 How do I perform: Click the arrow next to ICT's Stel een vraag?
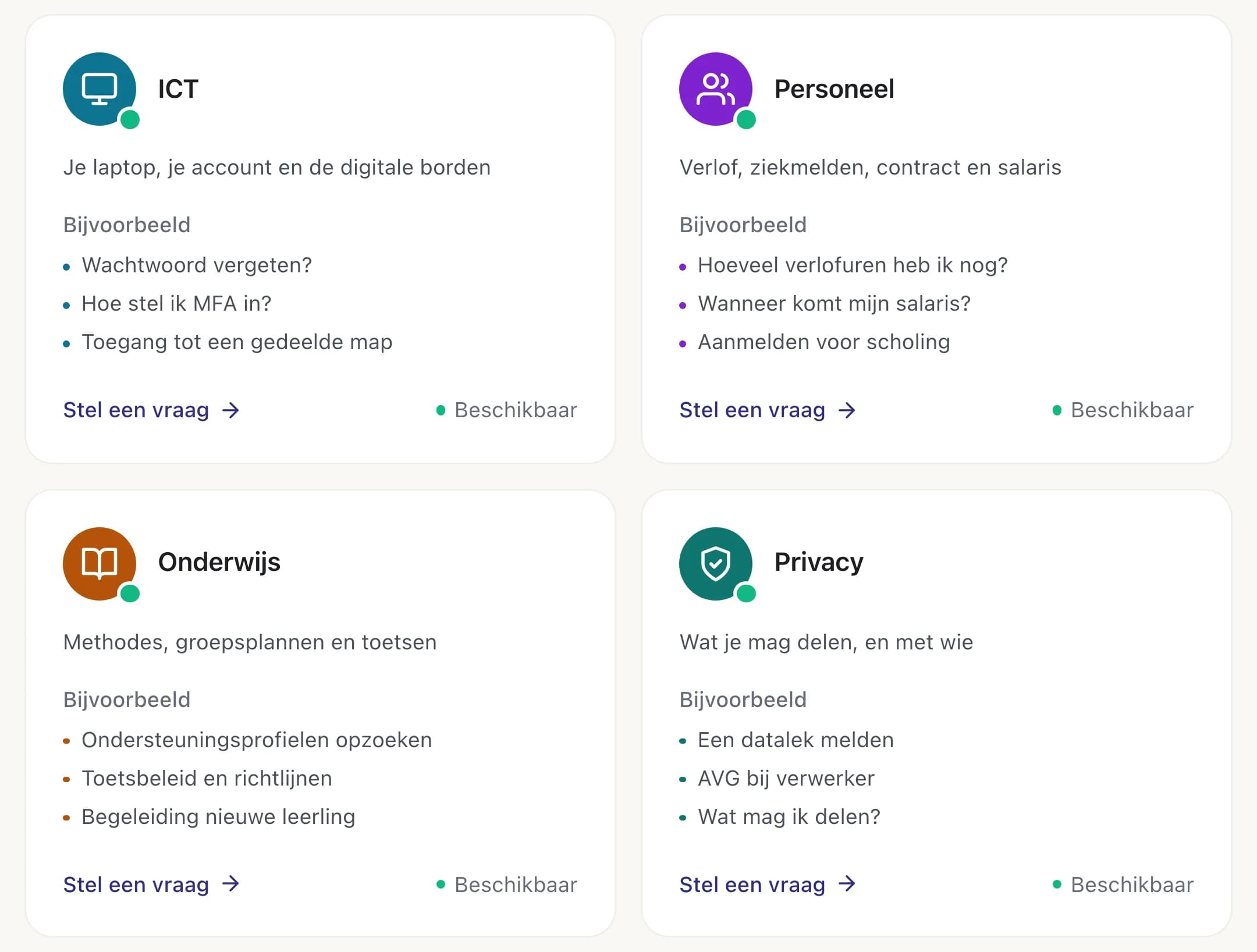231,410
